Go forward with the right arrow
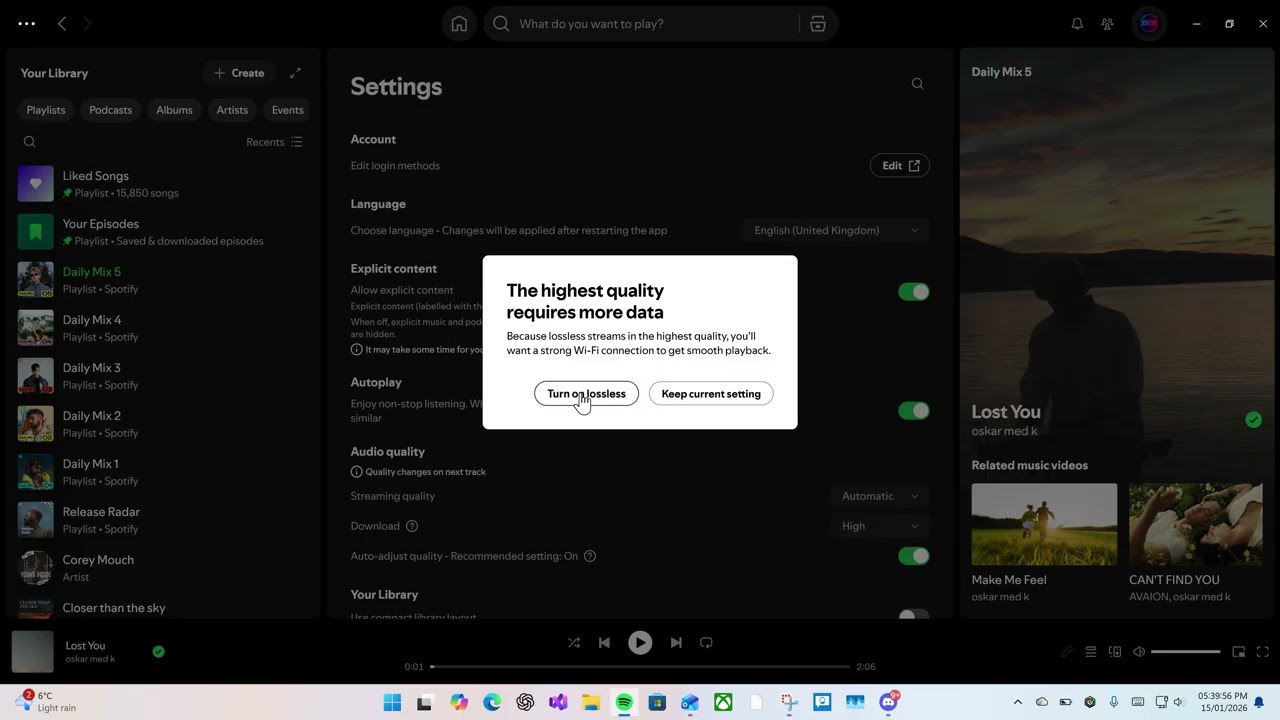Image resolution: width=1280 pixels, height=720 pixels. 87,24
